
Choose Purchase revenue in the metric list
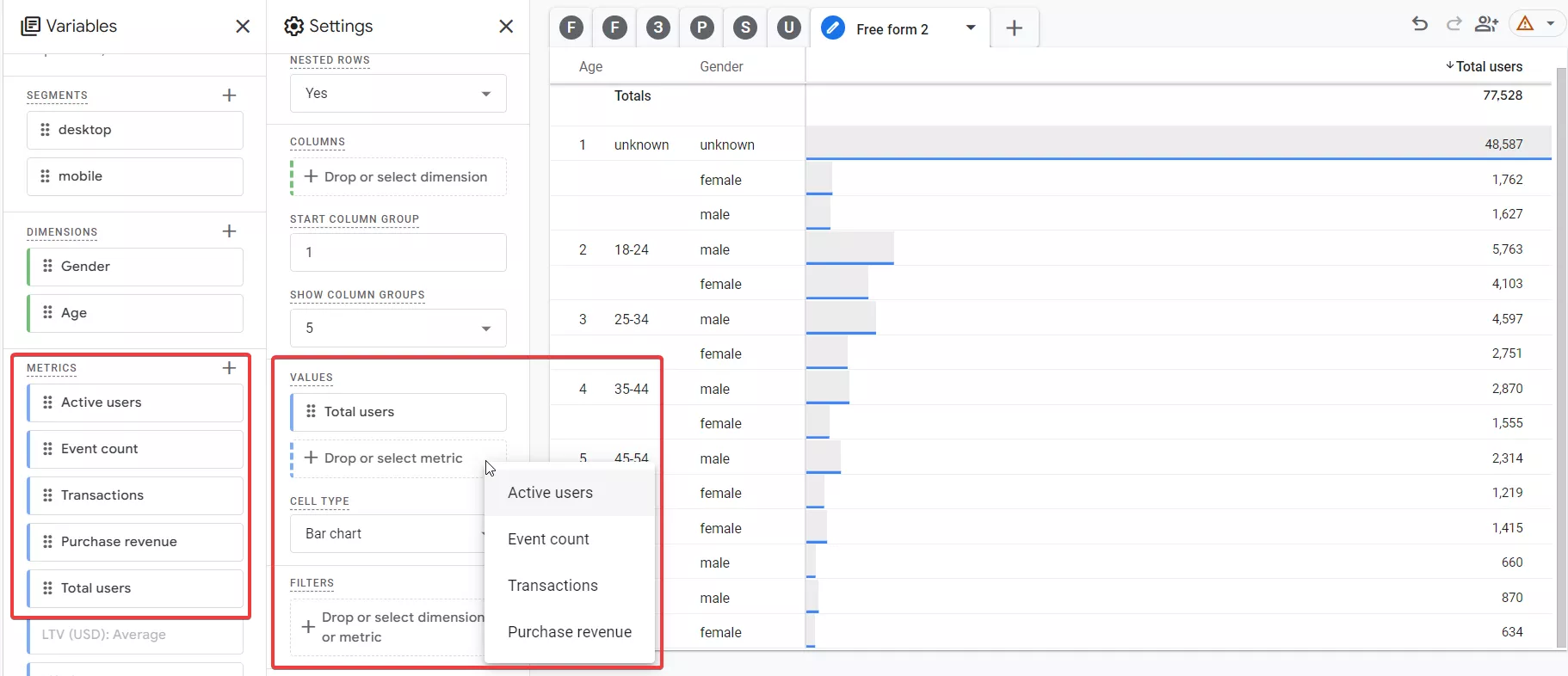pos(570,632)
